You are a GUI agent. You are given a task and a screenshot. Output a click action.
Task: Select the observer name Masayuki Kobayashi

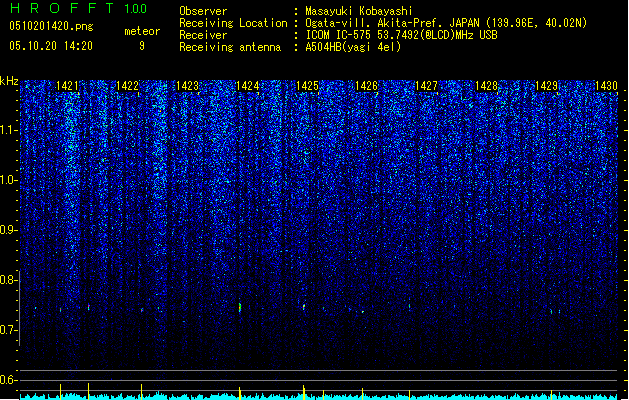[x=359, y=11]
